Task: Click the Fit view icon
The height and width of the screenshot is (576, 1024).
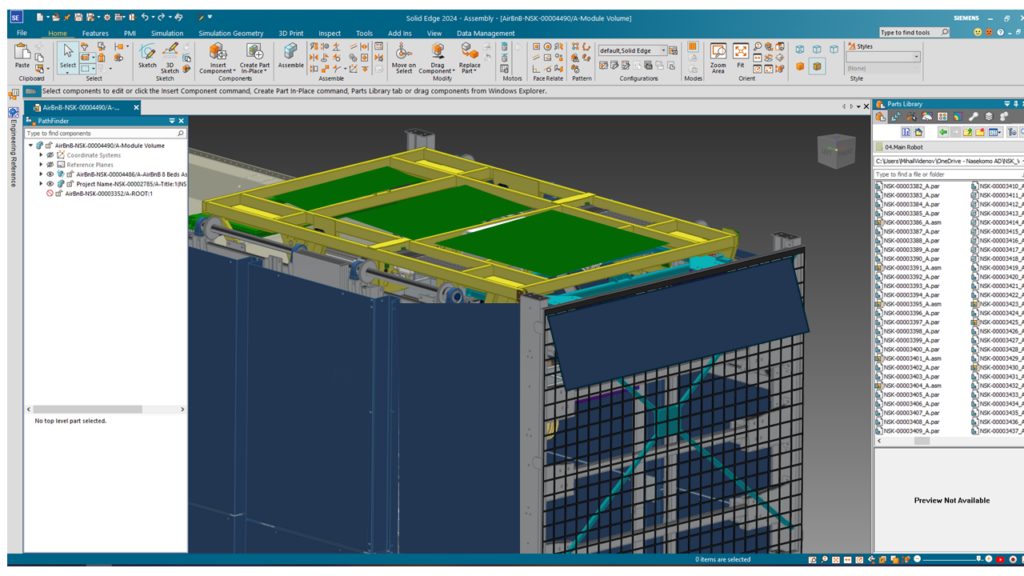Action: pos(740,55)
